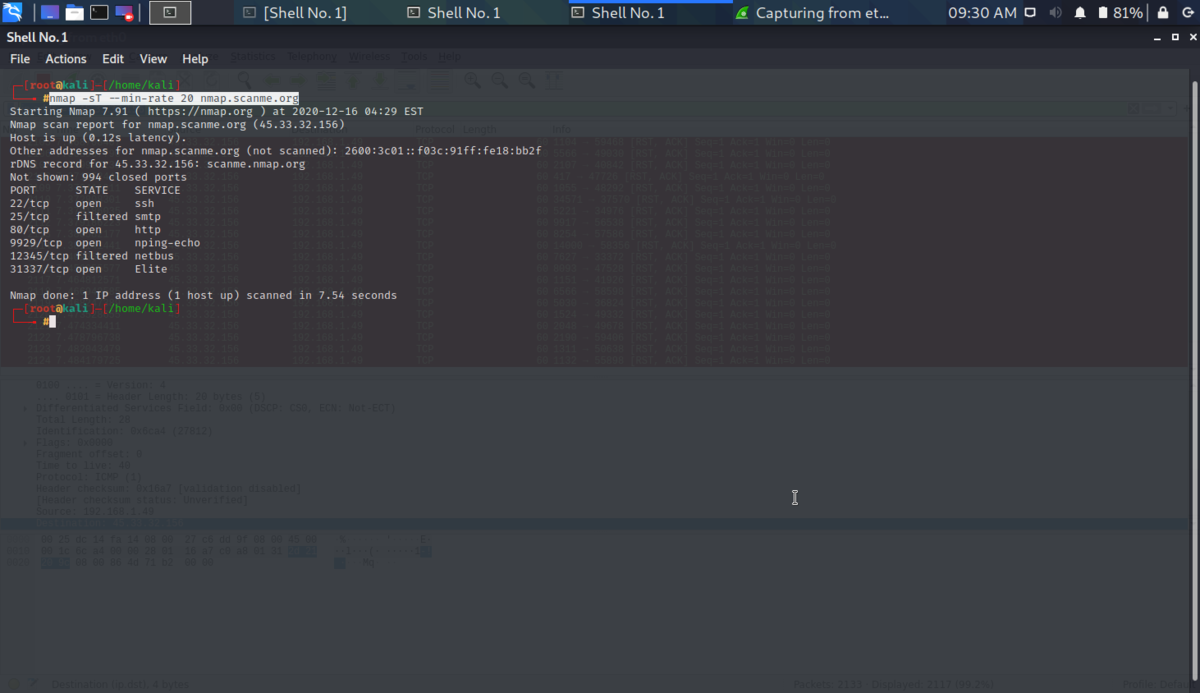Click the battery 81% indicator

(1120, 13)
